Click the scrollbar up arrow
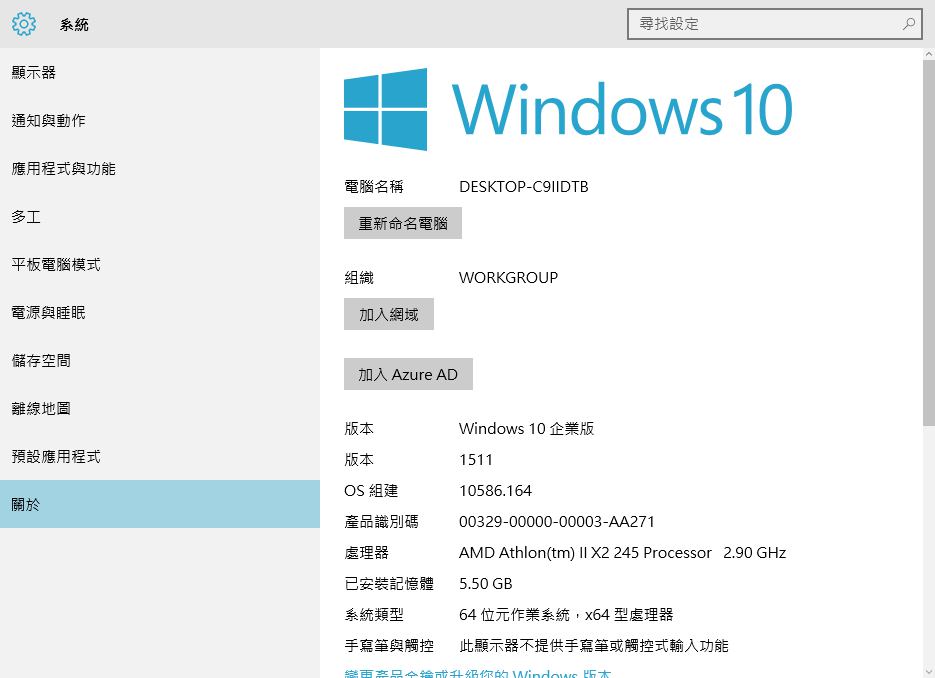 928,54
